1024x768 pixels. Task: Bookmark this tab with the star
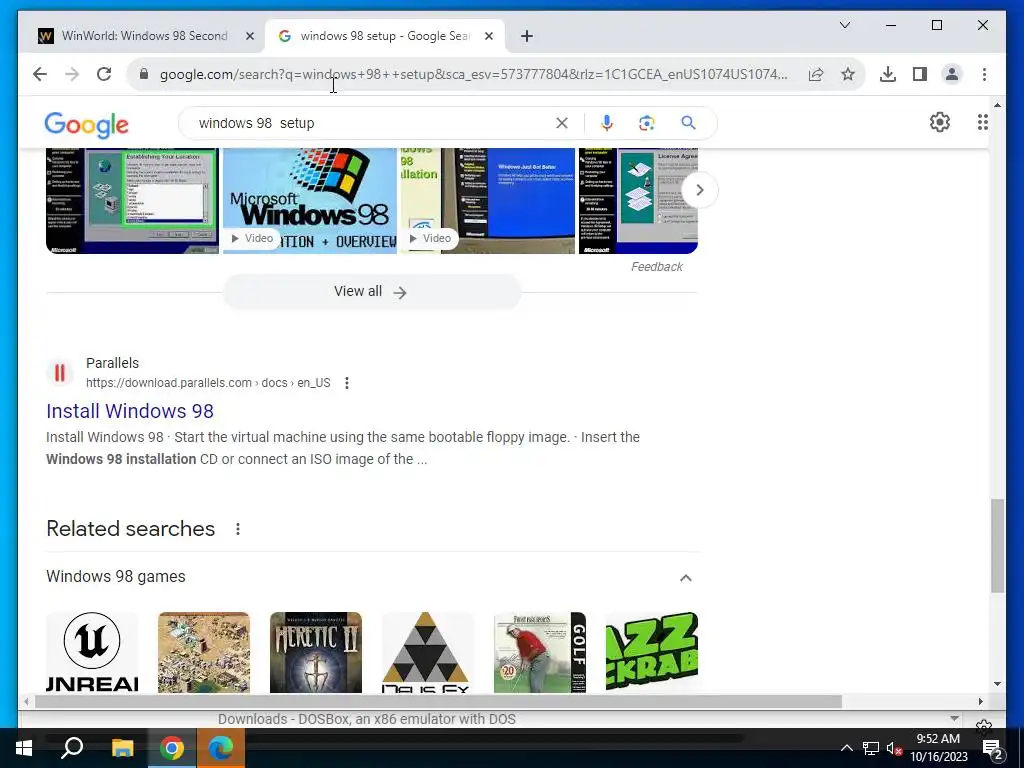(x=848, y=74)
